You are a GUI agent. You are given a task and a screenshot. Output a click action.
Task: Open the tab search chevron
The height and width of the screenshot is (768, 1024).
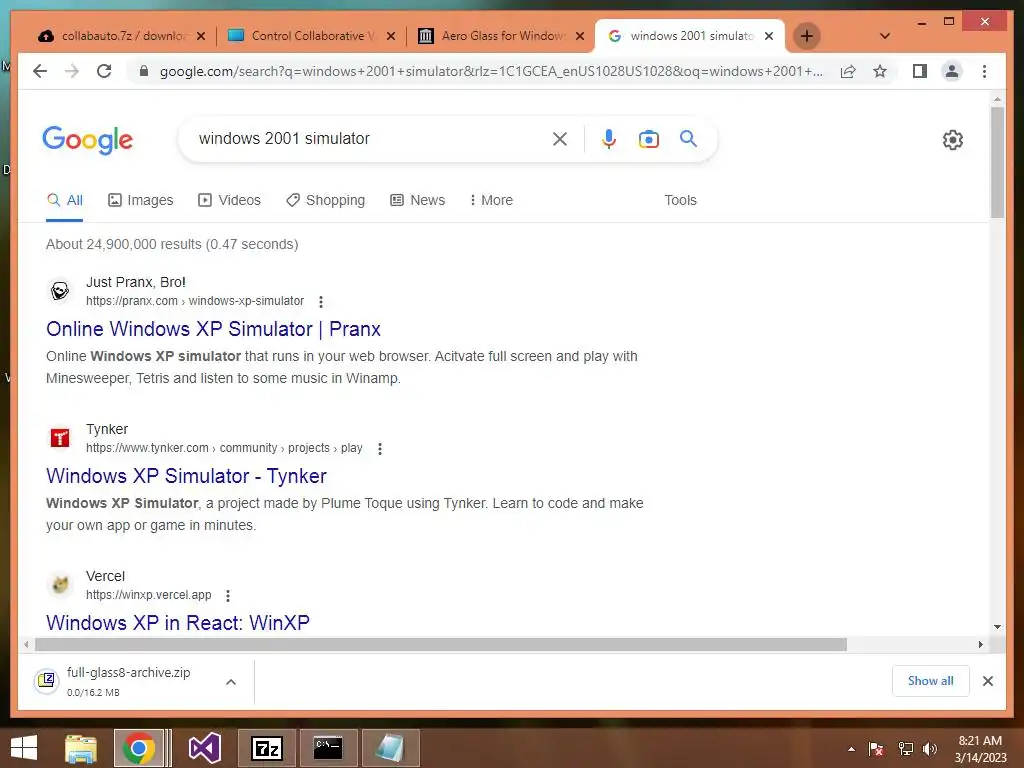coord(884,36)
